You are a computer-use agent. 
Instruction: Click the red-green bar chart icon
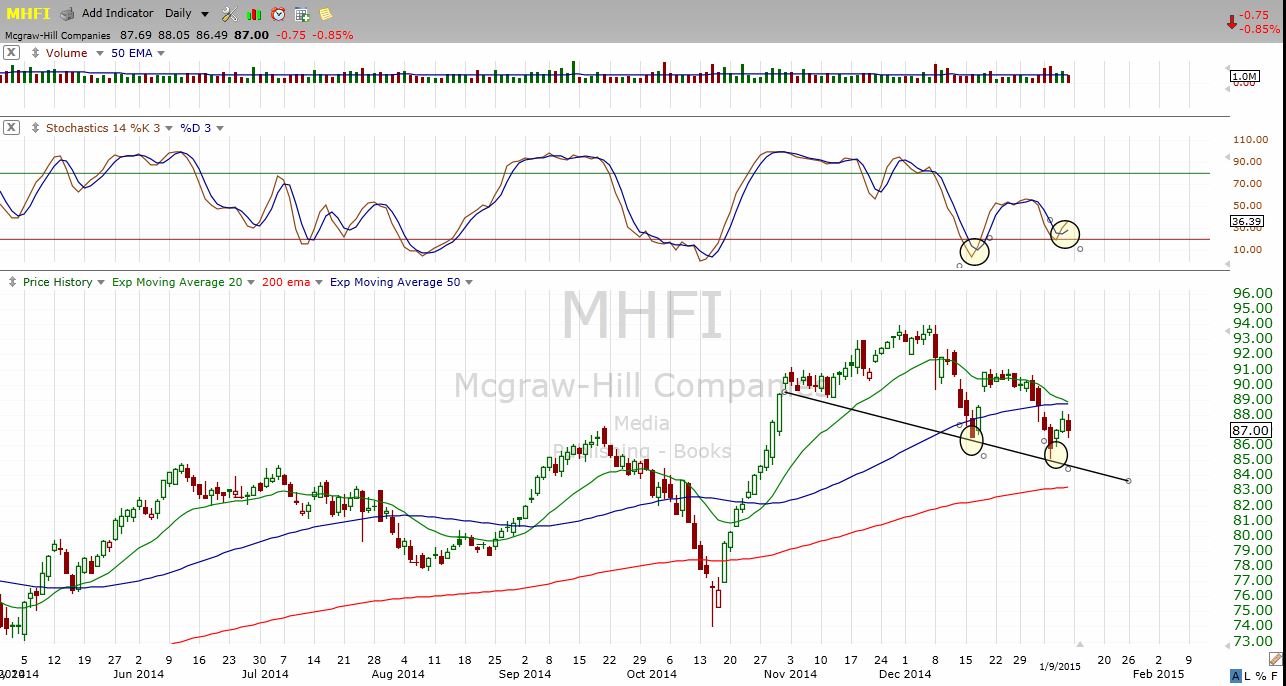click(254, 14)
